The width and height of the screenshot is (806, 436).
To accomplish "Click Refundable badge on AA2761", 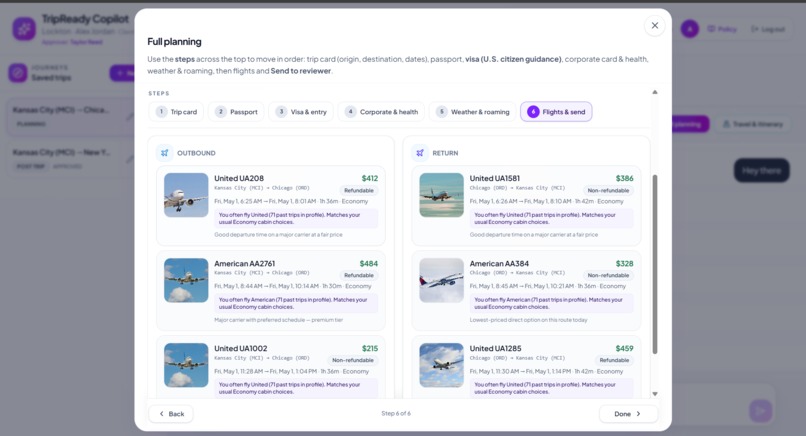I will click(359, 275).
